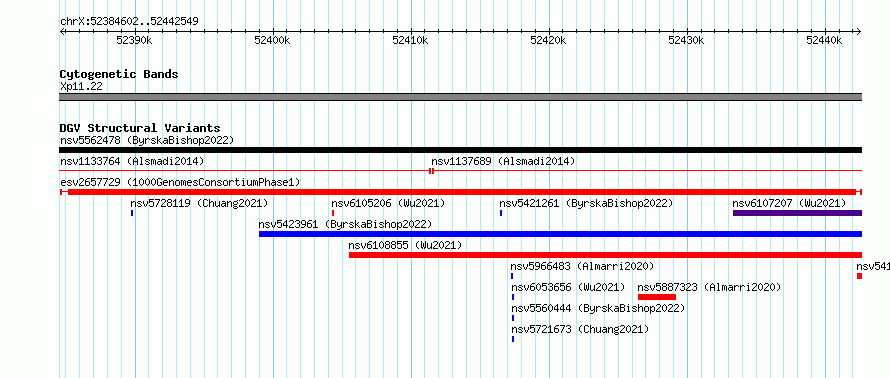Screen dimensions: 890x378
Task: Click the black nsv5562478 variant bar
Action: tap(460, 150)
